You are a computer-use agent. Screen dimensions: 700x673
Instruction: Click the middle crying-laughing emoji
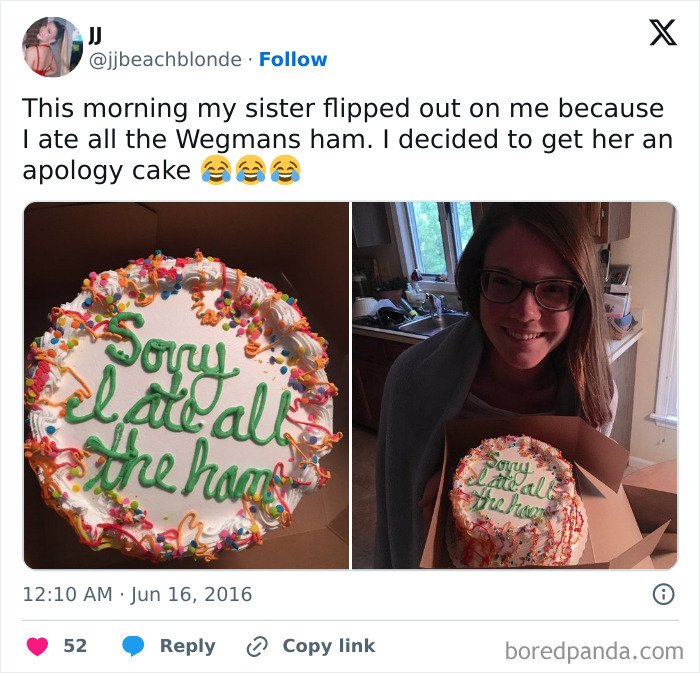[x=251, y=170]
